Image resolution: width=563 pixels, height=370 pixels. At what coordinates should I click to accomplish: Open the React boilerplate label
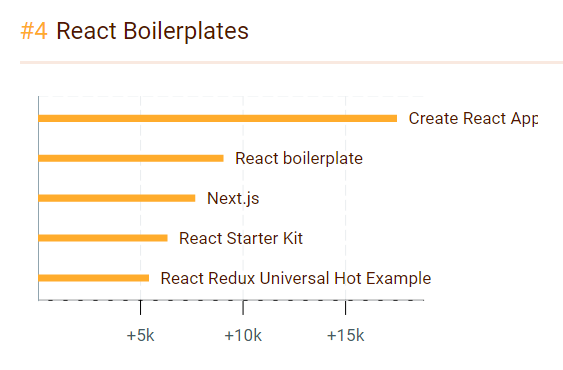299,158
